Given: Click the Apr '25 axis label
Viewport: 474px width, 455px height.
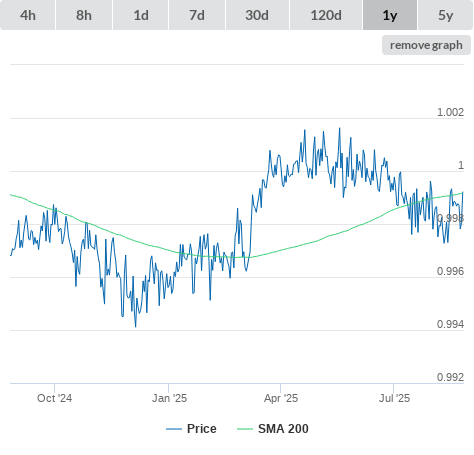Looking at the screenshot, I should click(281, 398).
